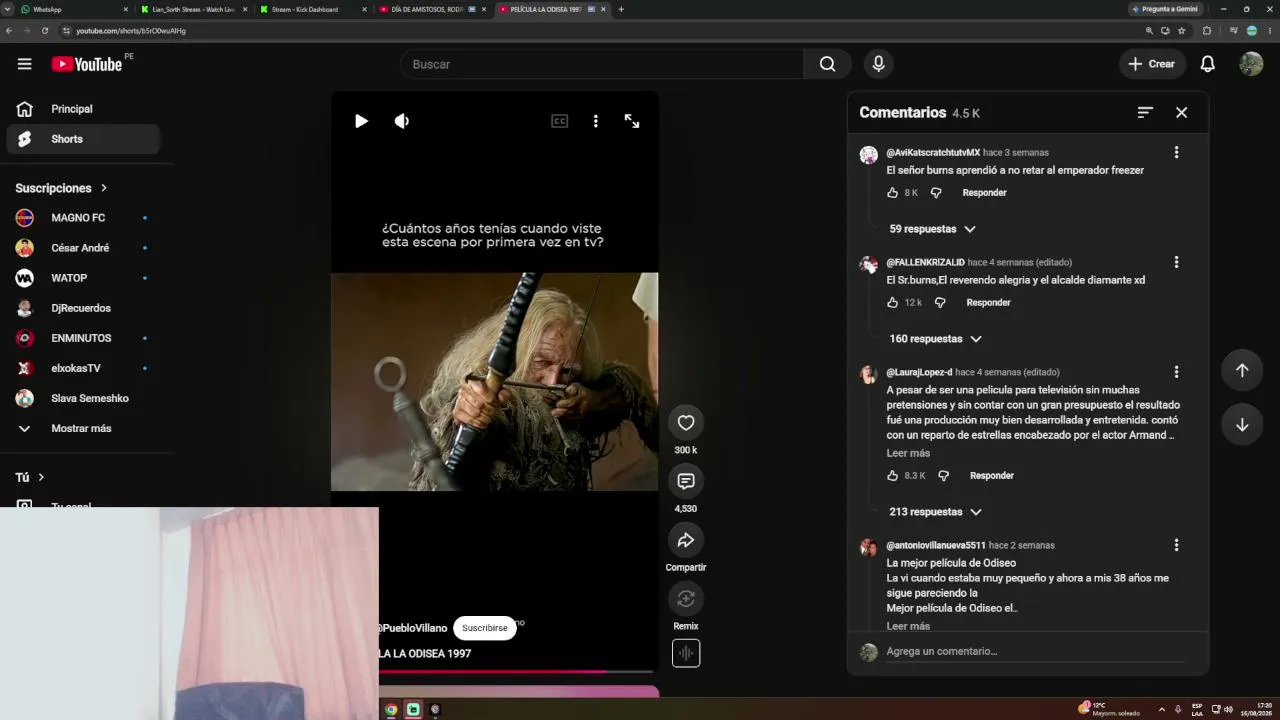Dislike FALLENKRIZALID's comment
Image resolution: width=1280 pixels, height=720 pixels.
pyautogui.click(x=940, y=303)
